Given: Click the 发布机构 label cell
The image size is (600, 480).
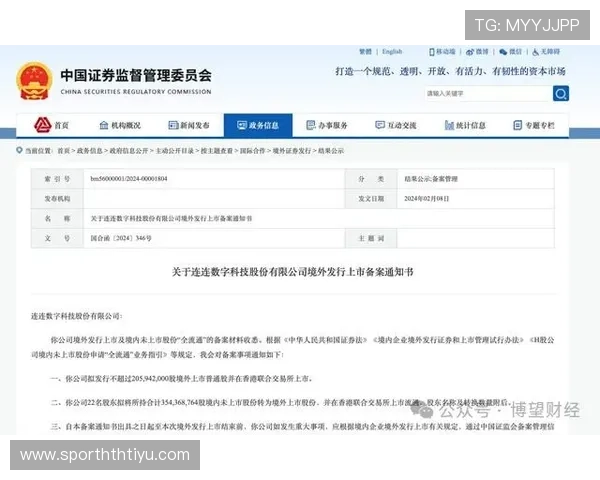Looking at the screenshot, I should click(x=57, y=199).
